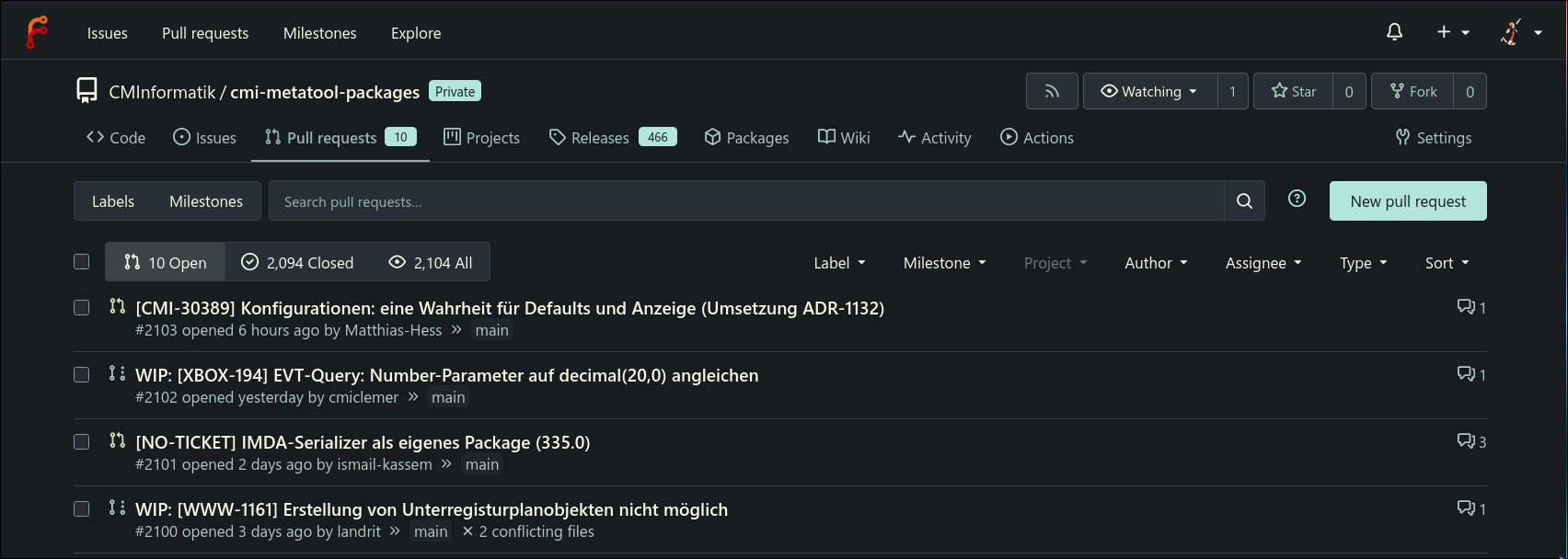Open the Forgejo home logo

pyautogui.click(x=37, y=32)
